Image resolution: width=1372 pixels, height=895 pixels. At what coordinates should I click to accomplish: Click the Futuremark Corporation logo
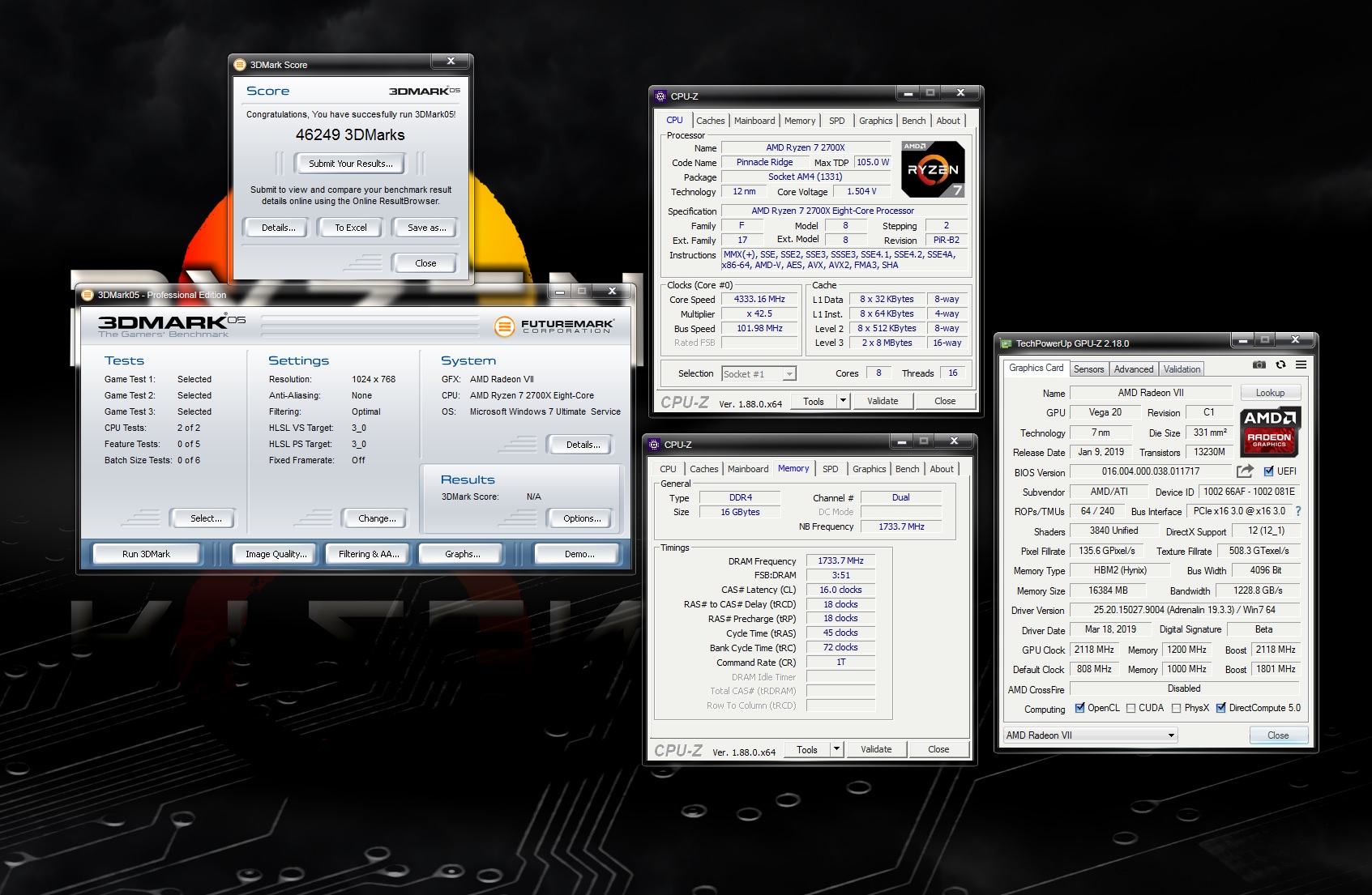pos(554,326)
